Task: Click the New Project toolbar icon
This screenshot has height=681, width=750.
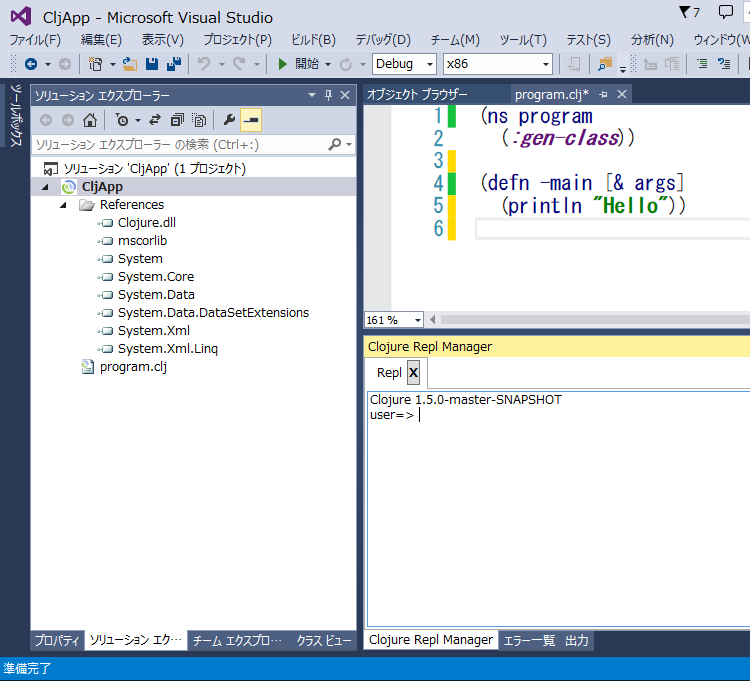Action: [96, 64]
